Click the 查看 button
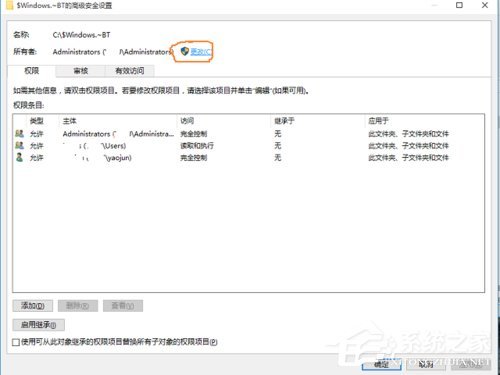The image size is (500, 375). coord(123,306)
